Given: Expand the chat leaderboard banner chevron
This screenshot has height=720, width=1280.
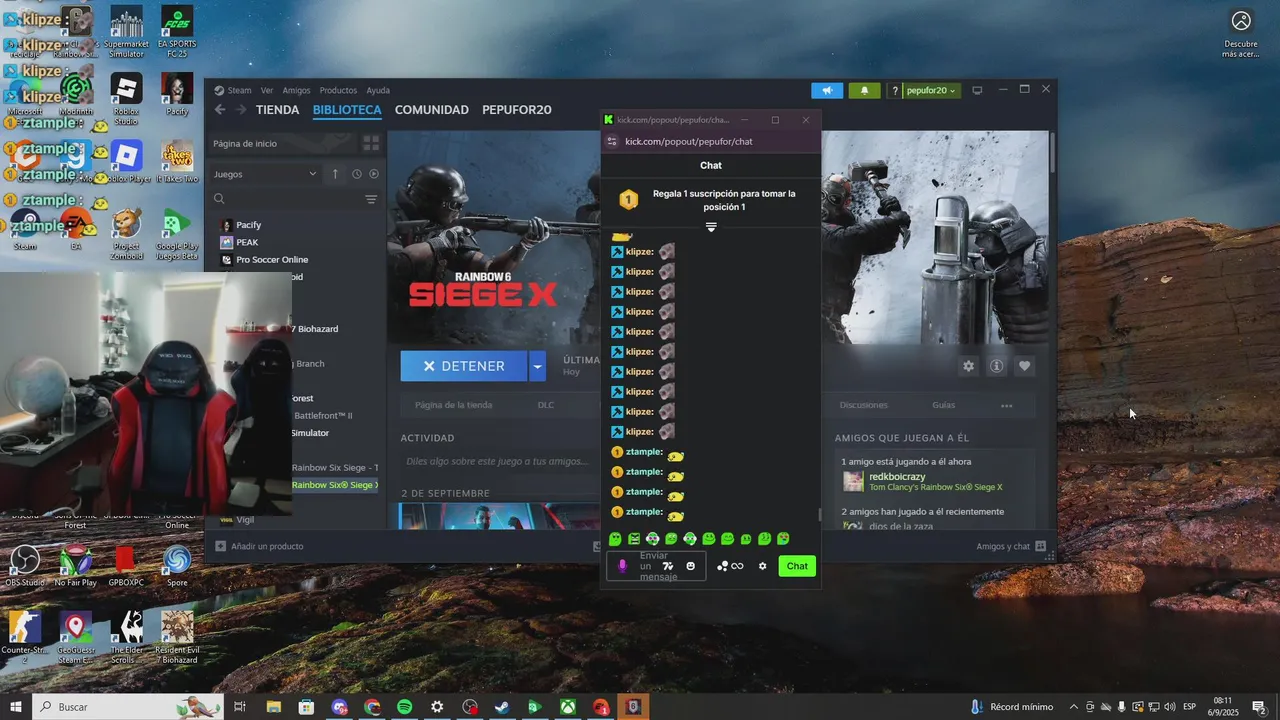Looking at the screenshot, I should point(711,227).
